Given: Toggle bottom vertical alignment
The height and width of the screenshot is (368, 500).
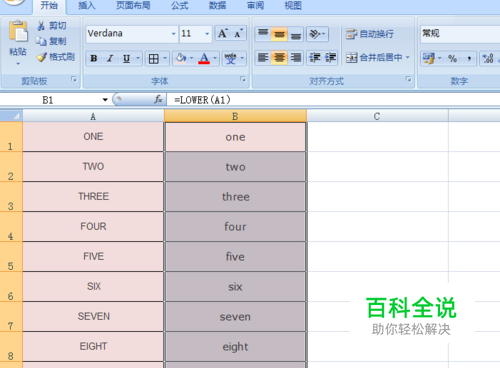Looking at the screenshot, I should [295, 34].
